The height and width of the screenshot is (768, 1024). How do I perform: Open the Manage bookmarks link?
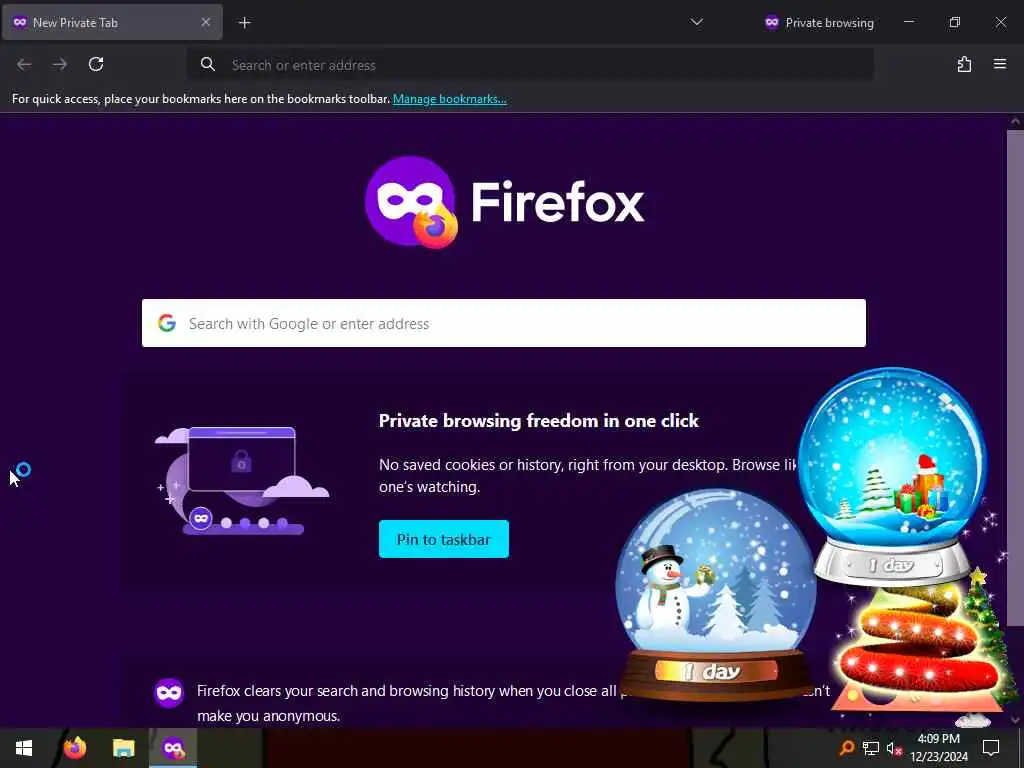coord(449,99)
